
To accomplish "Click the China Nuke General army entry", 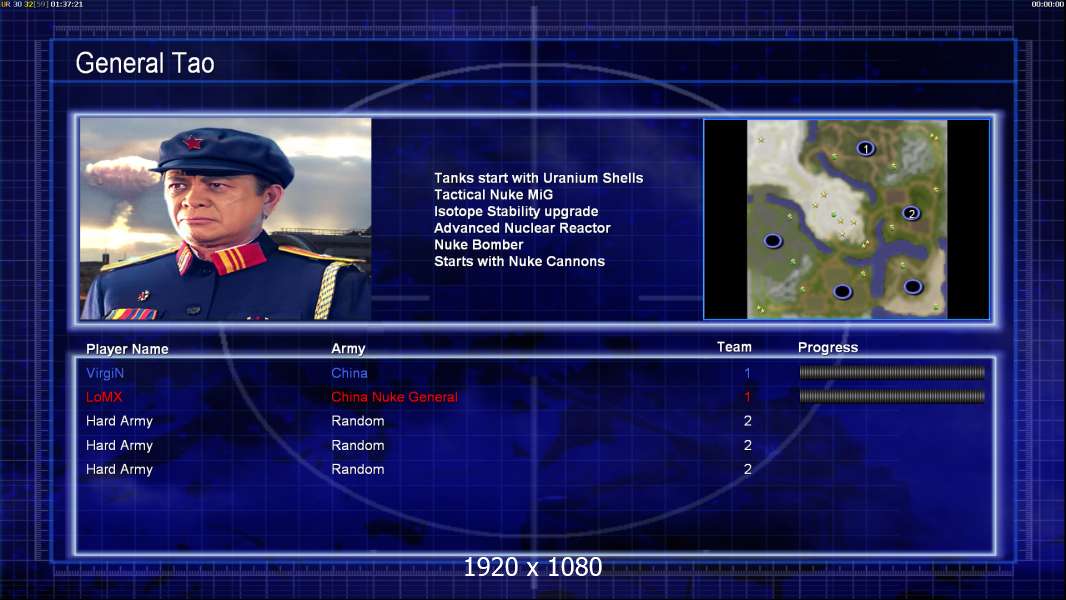I will [x=394, y=397].
